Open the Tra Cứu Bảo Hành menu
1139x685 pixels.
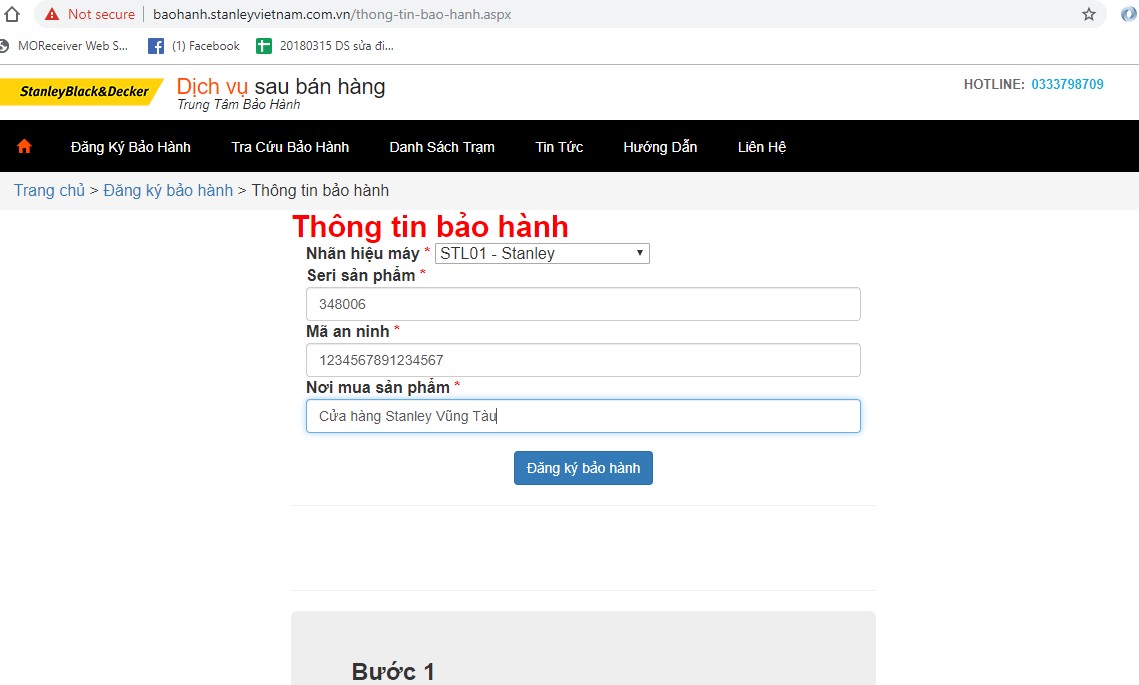(290, 147)
